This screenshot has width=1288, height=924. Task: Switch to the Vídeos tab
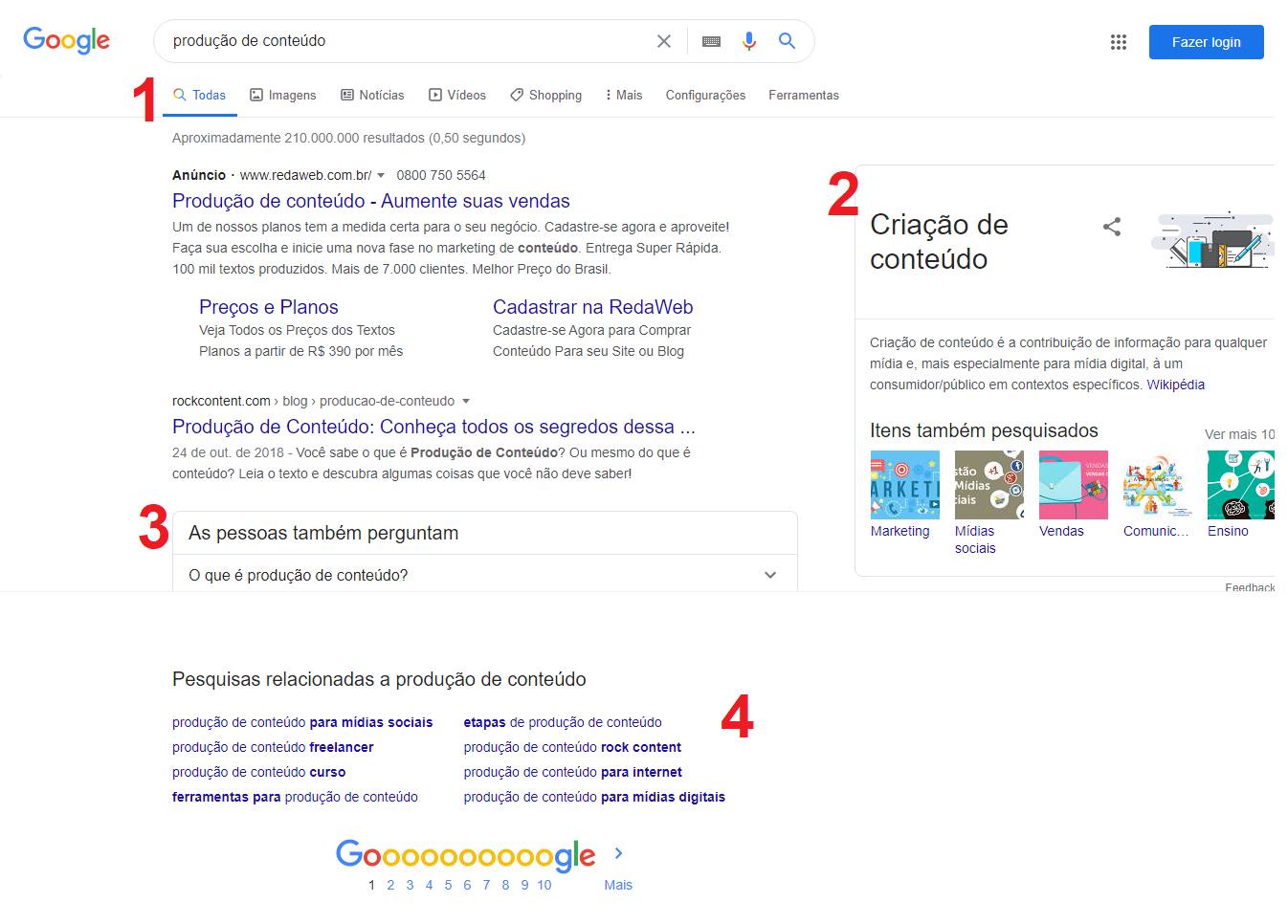[457, 95]
